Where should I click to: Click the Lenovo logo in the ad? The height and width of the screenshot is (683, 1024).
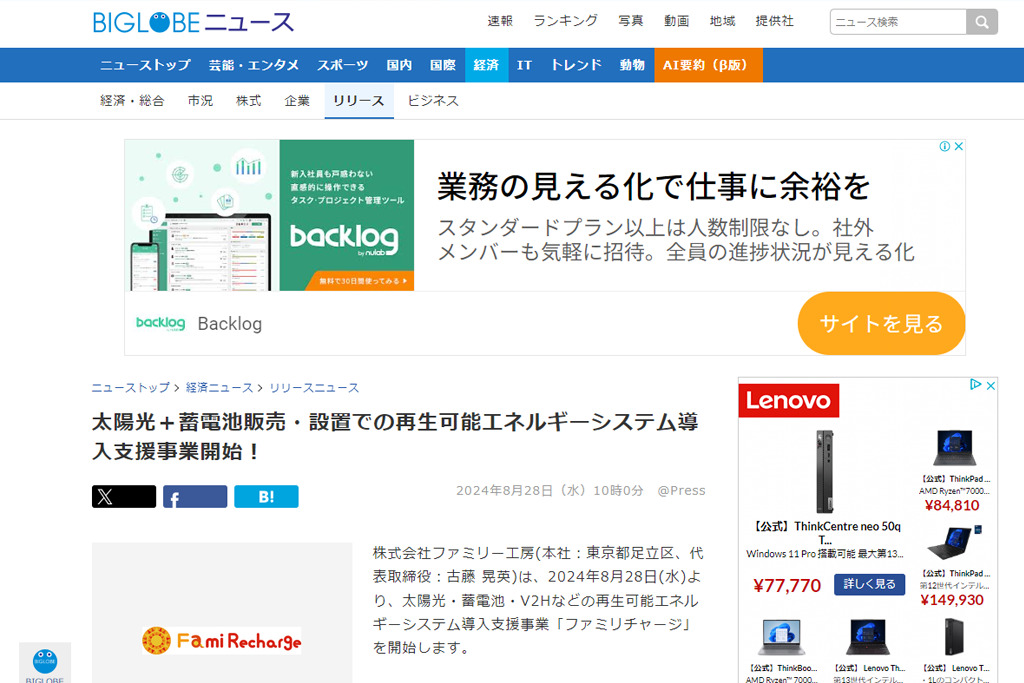[x=789, y=400]
